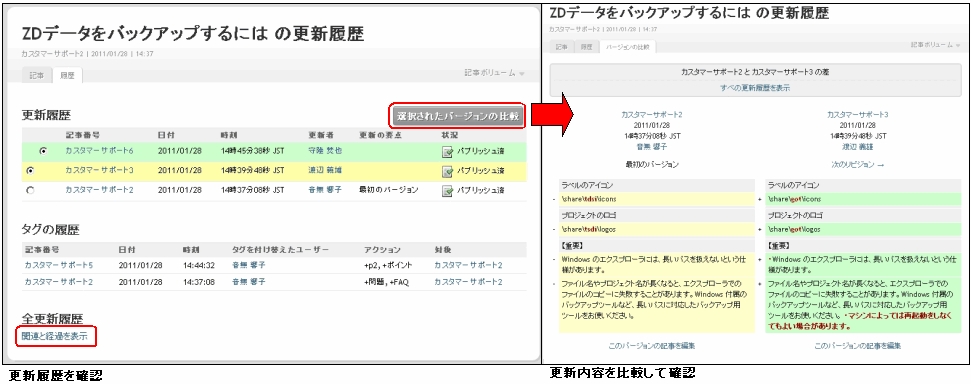This screenshot has width=971, height=384.
Task: Select radio button for カスタマーサポート3 revision
Action: [30, 170]
